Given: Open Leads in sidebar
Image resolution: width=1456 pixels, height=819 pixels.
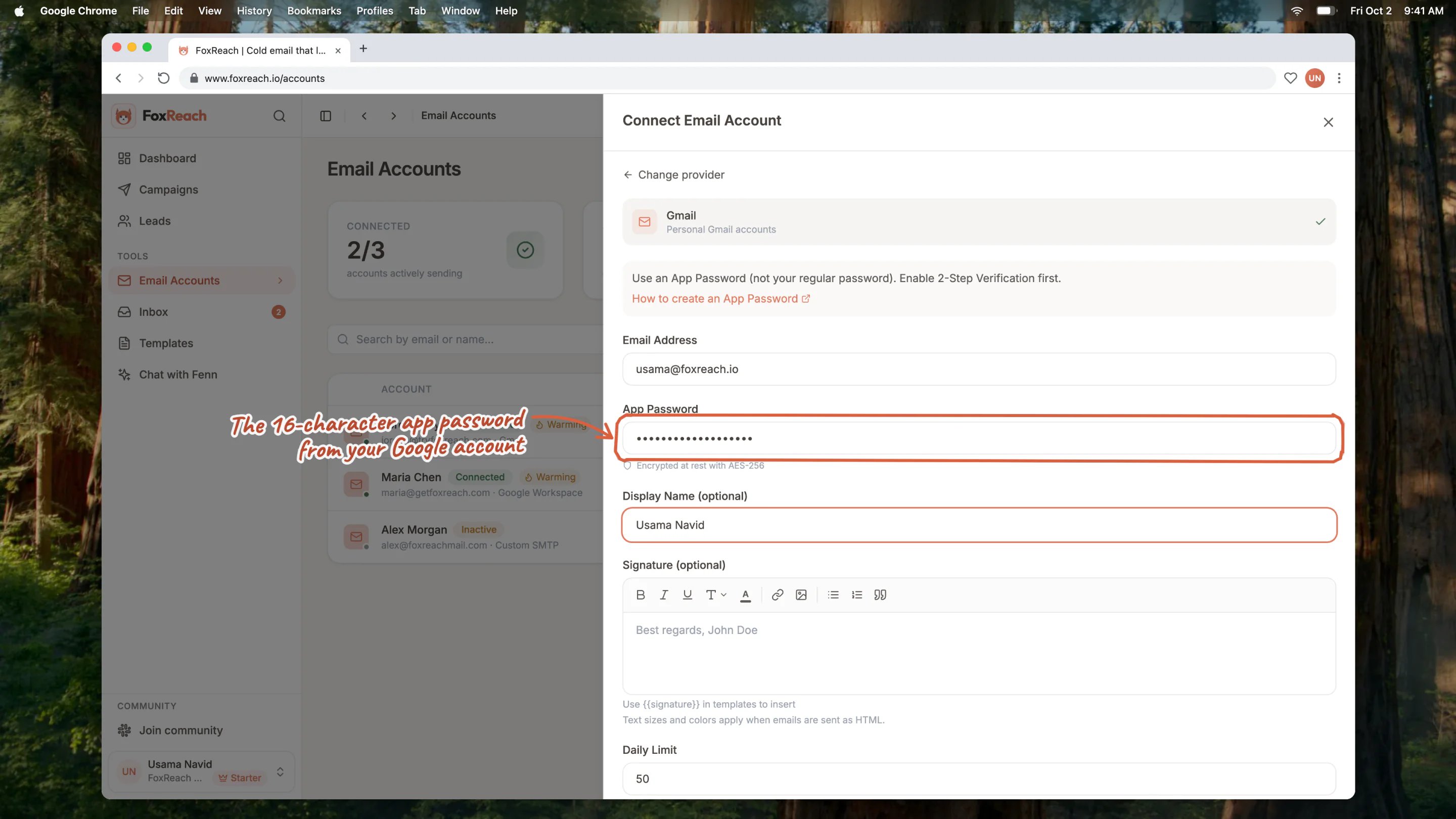Looking at the screenshot, I should point(201,221).
